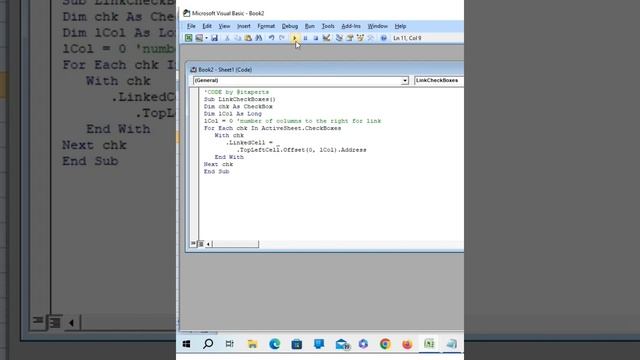Click the Redo arrow icon
Image resolution: width=640 pixels, height=360 pixels.
282,38
